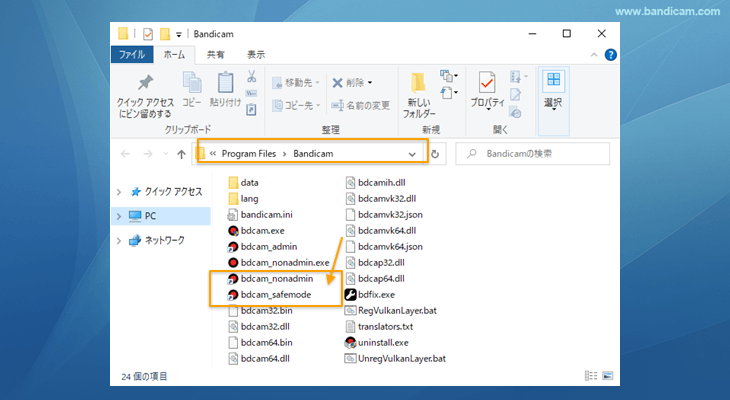
Task: Select the bdfix.exe wrench icon file
Action: coord(350,295)
